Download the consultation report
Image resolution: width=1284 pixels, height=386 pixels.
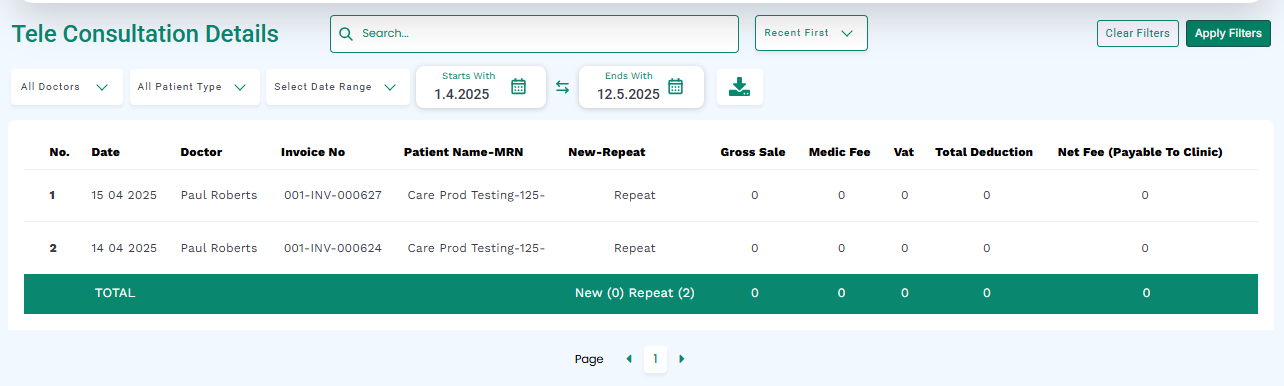[739, 87]
